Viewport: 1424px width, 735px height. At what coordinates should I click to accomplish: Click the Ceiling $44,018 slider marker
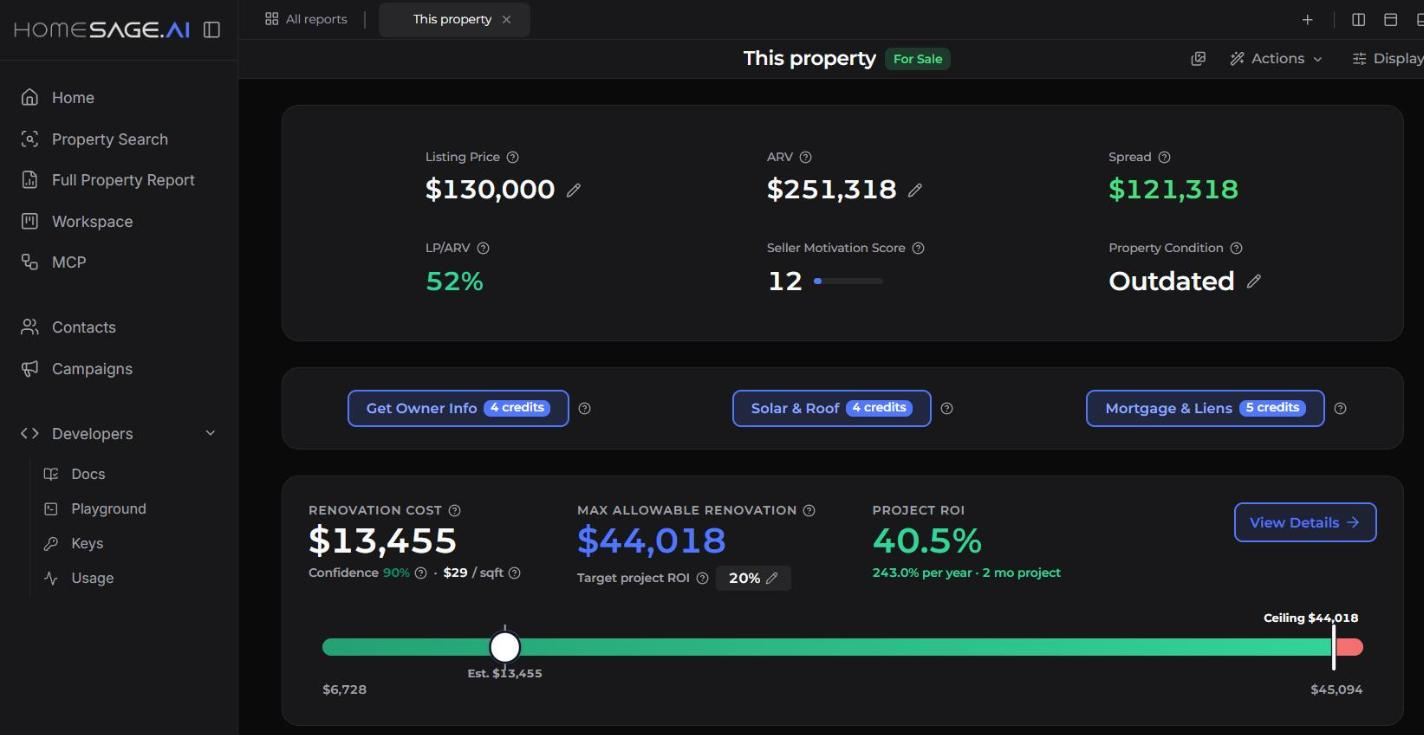[x=1333, y=645]
